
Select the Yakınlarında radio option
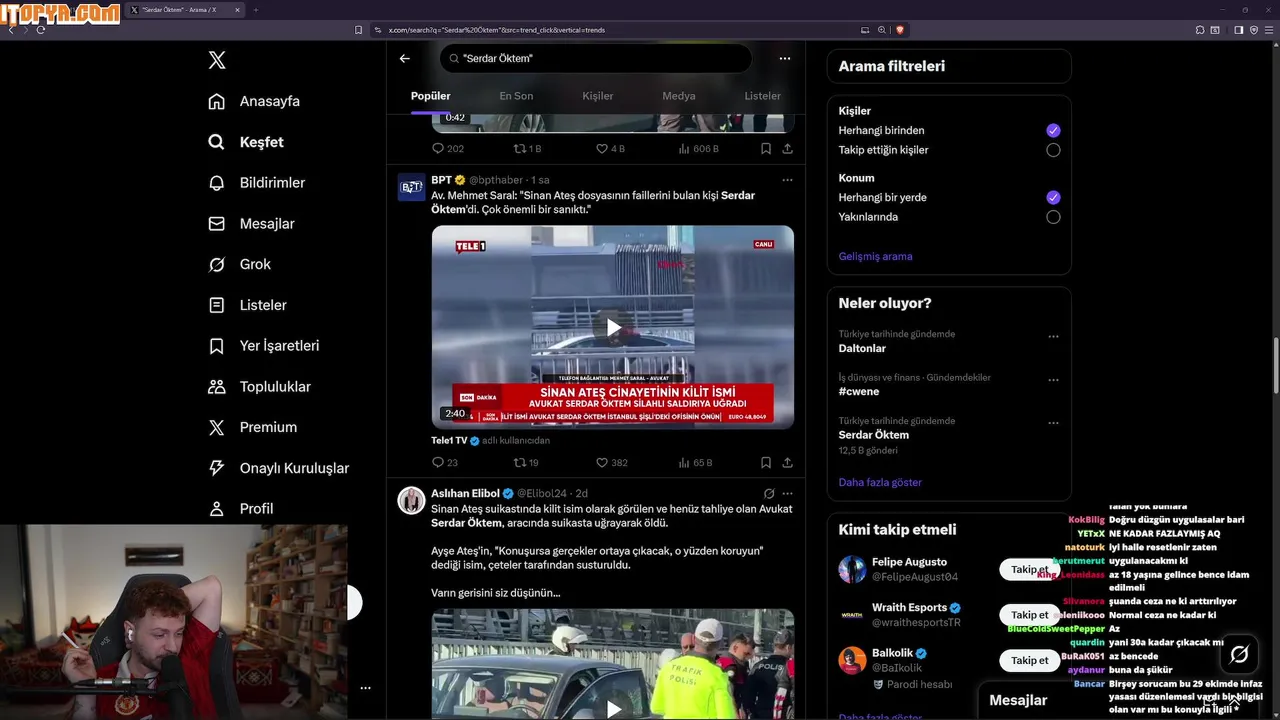point(1053,217)
